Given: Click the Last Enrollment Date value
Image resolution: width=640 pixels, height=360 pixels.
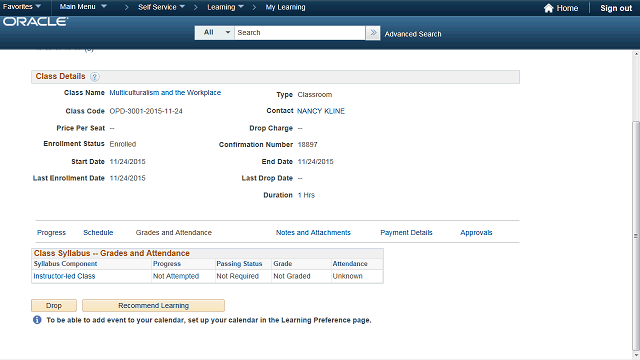Looking at the screenshot, I should [x=127, y=178].
